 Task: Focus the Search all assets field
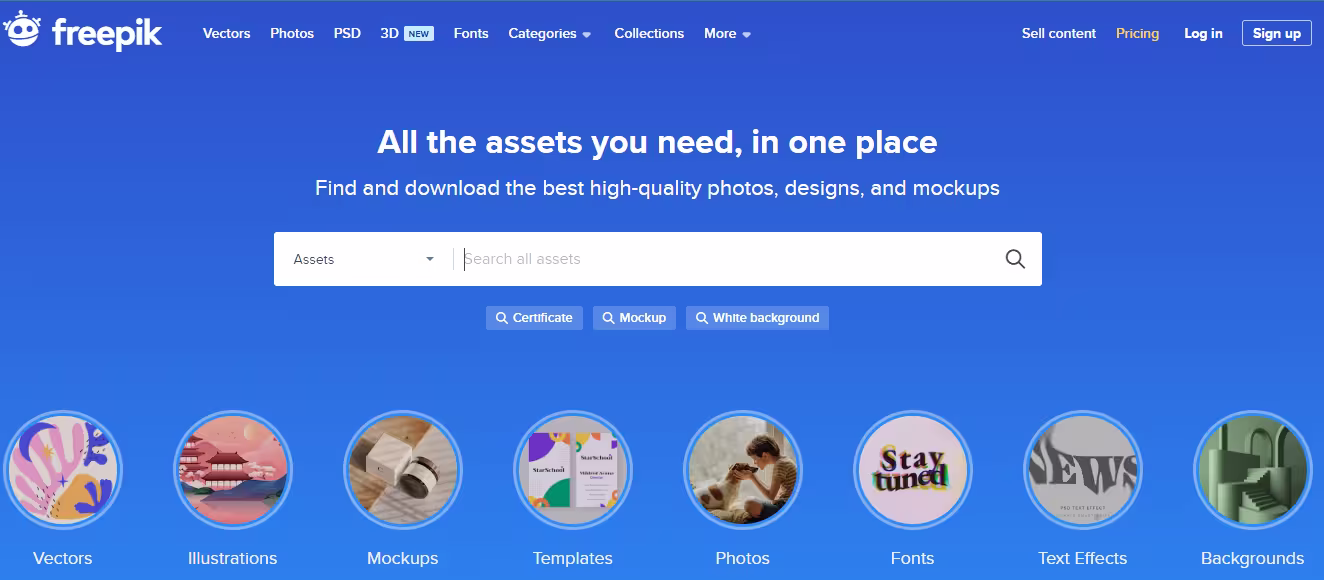(x=728, y=259)
